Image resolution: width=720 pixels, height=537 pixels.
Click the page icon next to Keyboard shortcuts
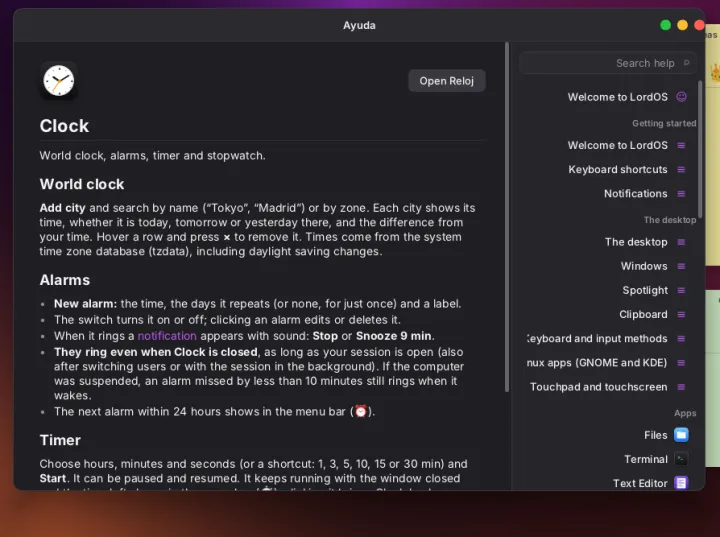[x=681, y=170]
